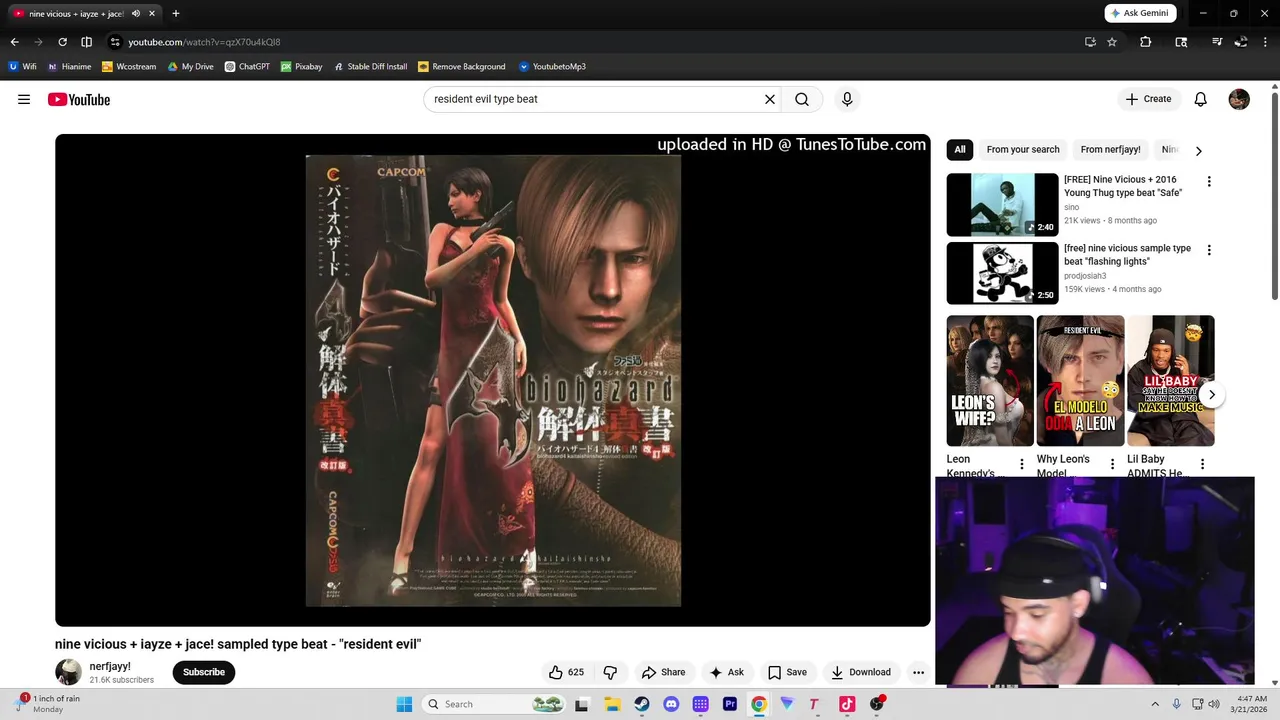The image size is (1280, 720).
Task: Open nerfjayy! channel avatar
Action: pos(68,672)
